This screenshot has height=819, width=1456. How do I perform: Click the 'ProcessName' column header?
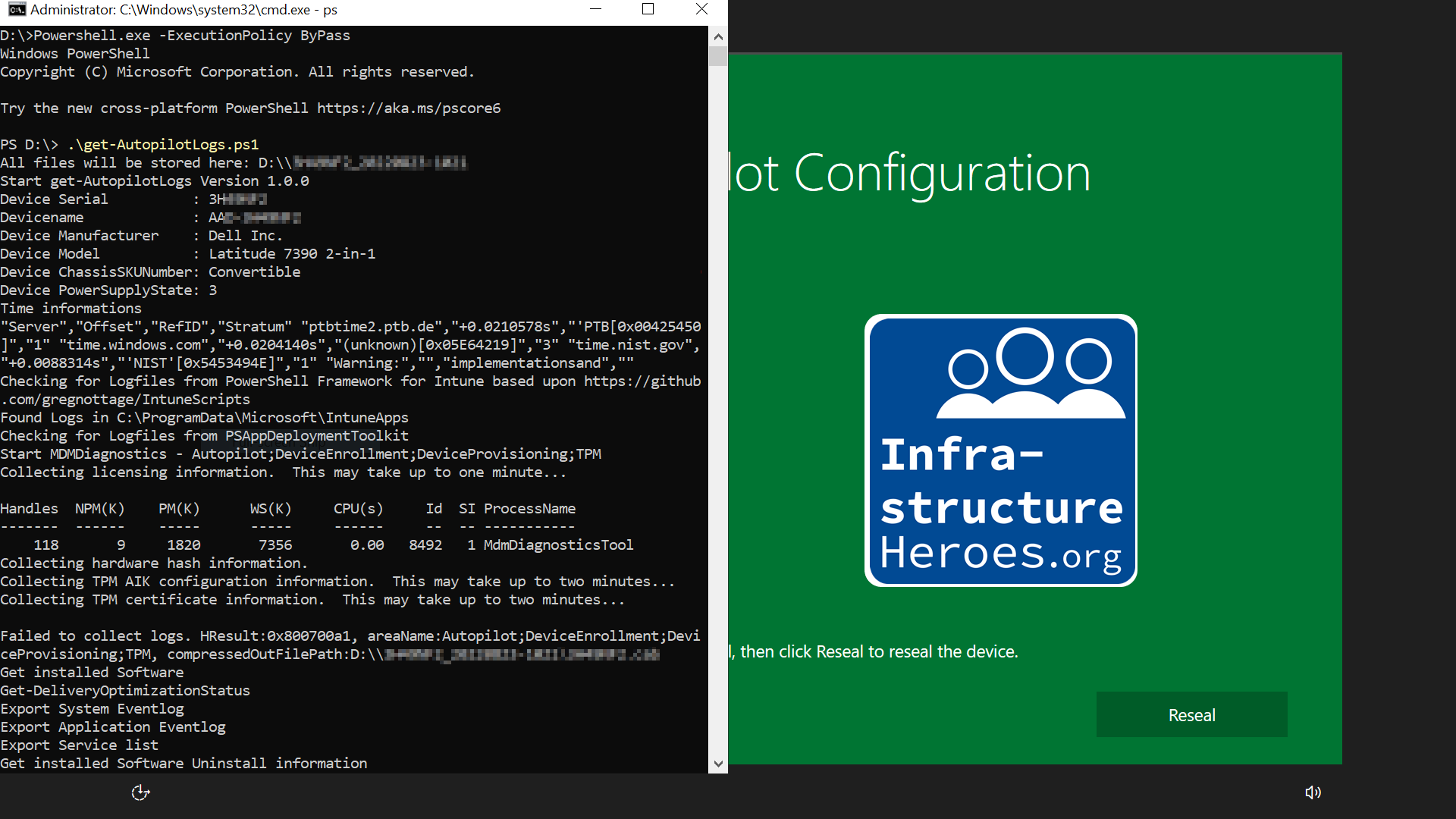click(529, 508)
